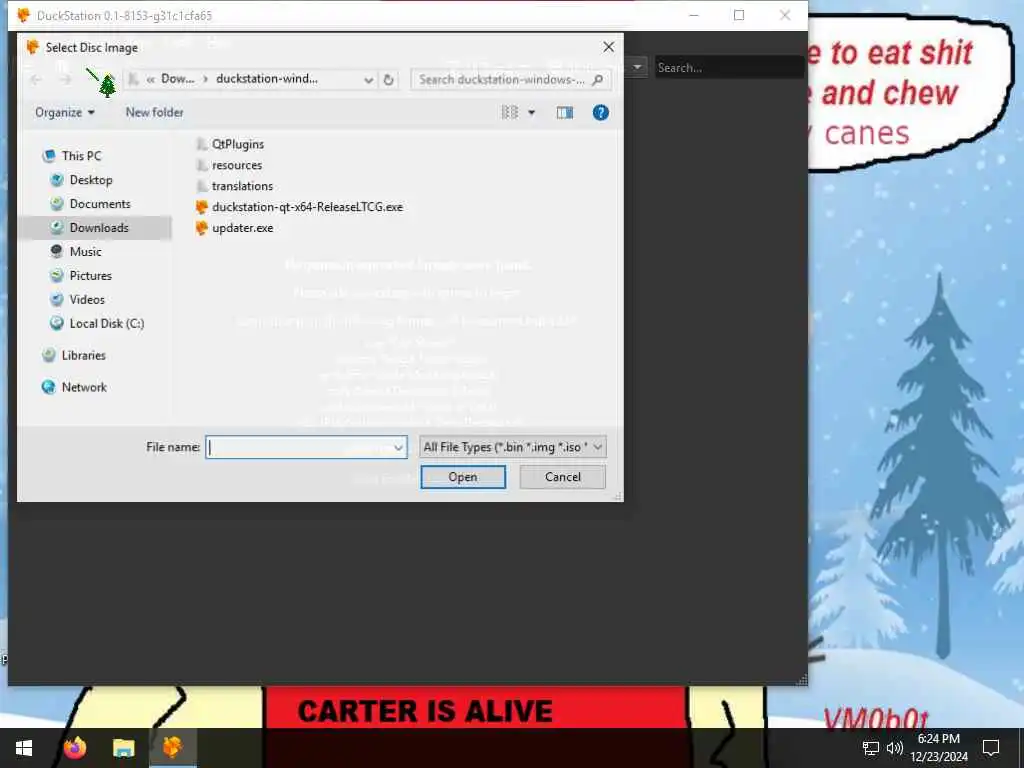This screenshot has width=1024, height=768.
Task: Toggle the preview pane icon
Action: click(x=565, y=113)
